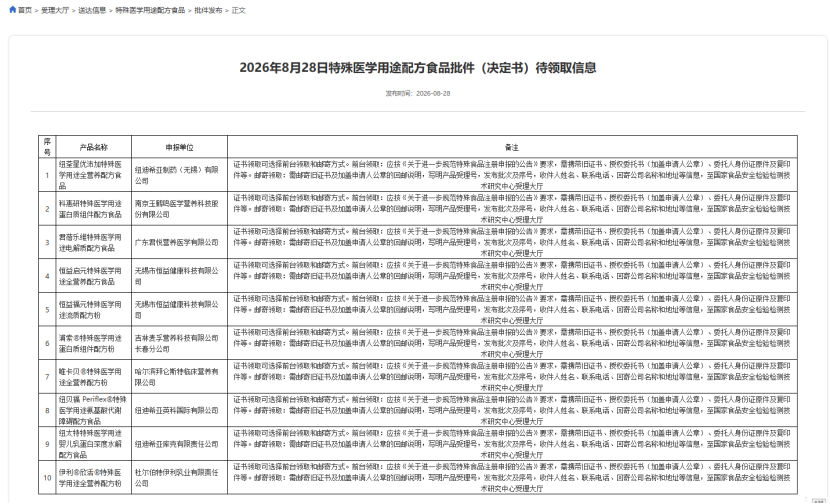Click 无锡市恒益健康科技有限公司 in row 5
Screen dimensions: 830x504
pyautogui.click(x=179, y=310)
